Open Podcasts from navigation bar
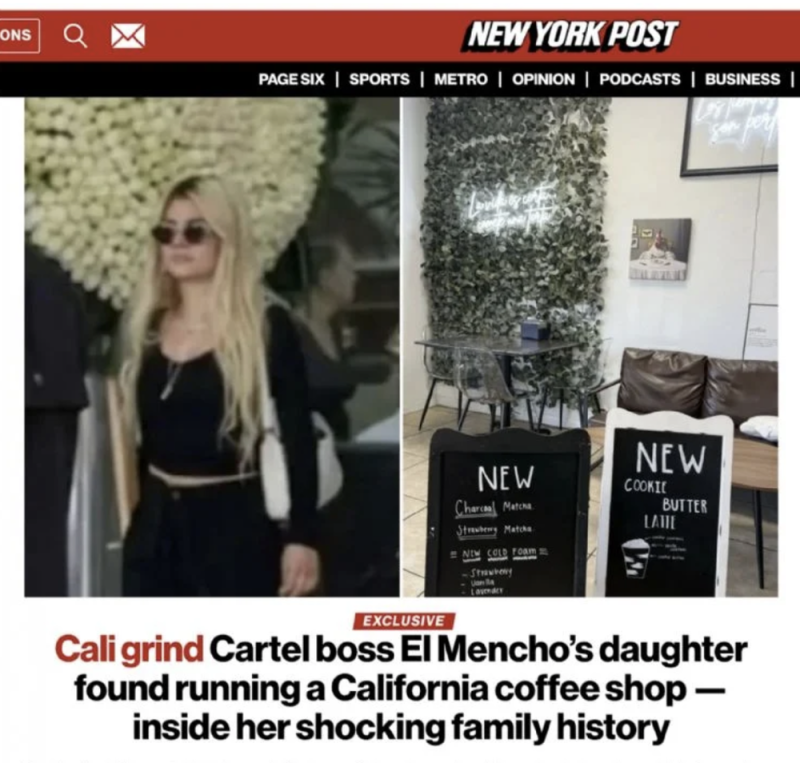The image size is (800, 763). (639, 79)
